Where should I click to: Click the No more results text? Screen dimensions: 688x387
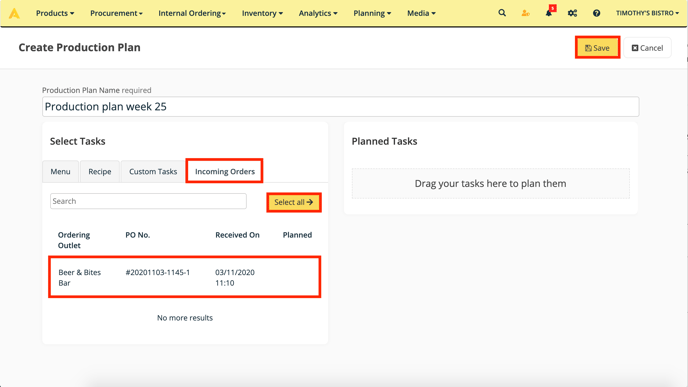pos(185,318)
